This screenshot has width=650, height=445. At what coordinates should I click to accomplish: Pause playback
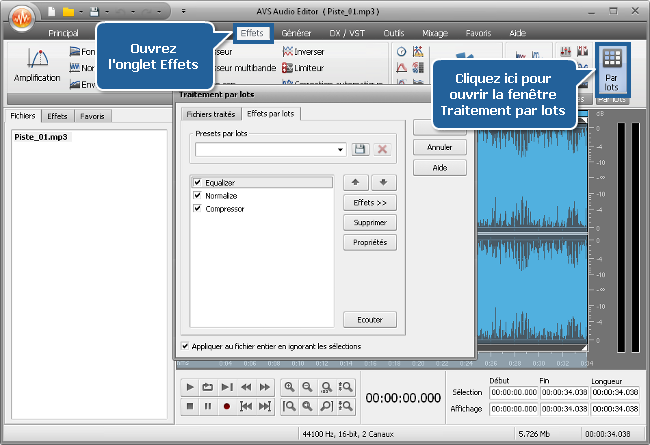coord(208,406)
